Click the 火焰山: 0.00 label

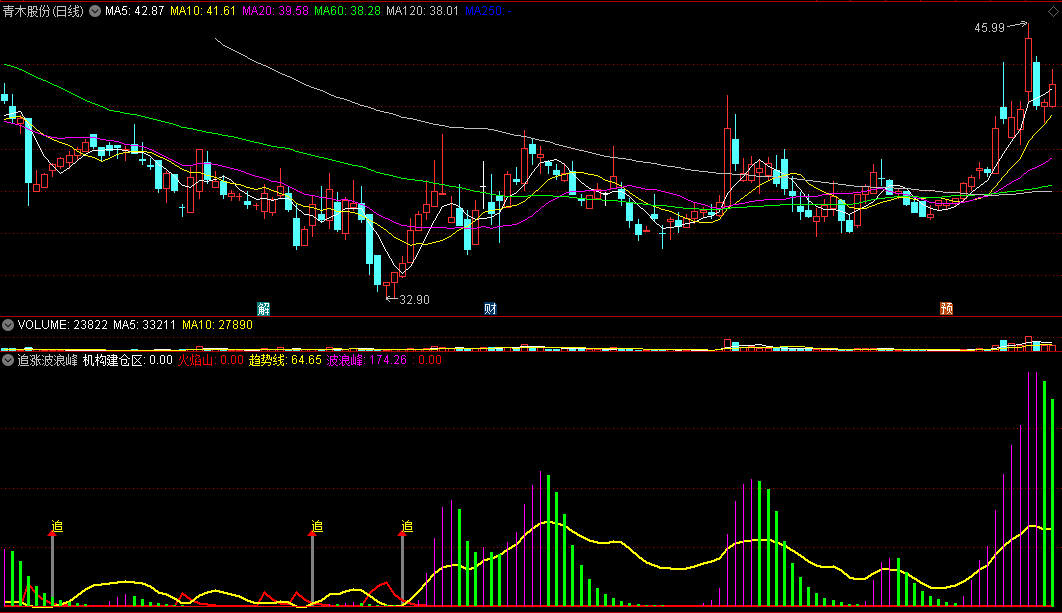point(211,360)
